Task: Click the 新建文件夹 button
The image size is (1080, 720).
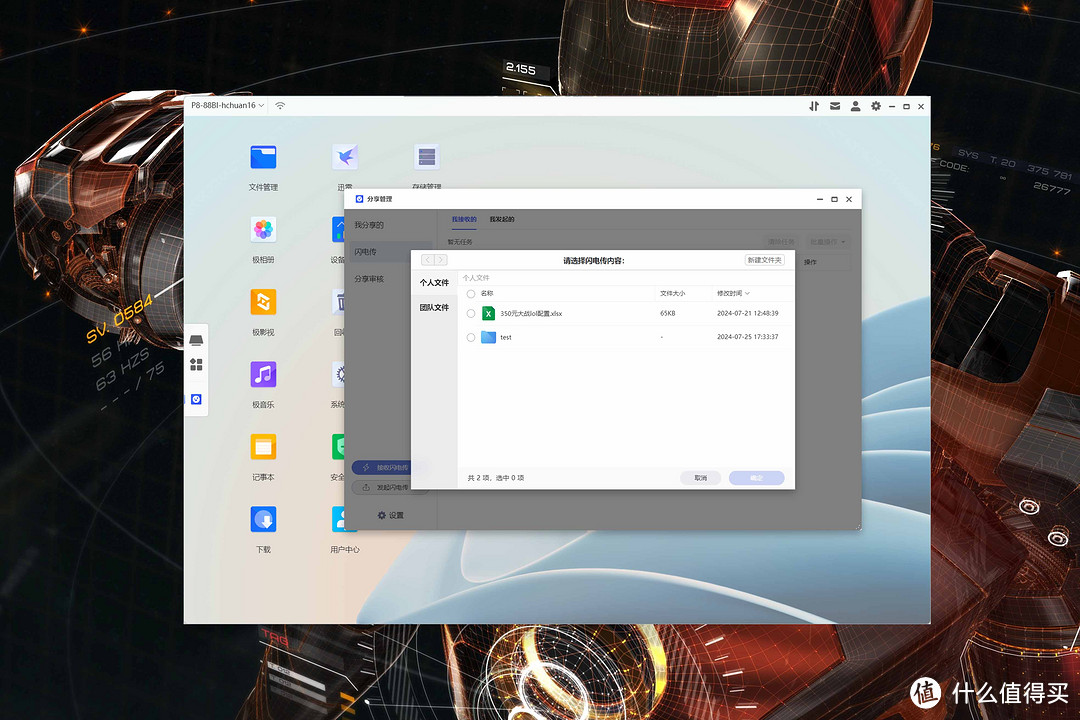Action: 765,260
